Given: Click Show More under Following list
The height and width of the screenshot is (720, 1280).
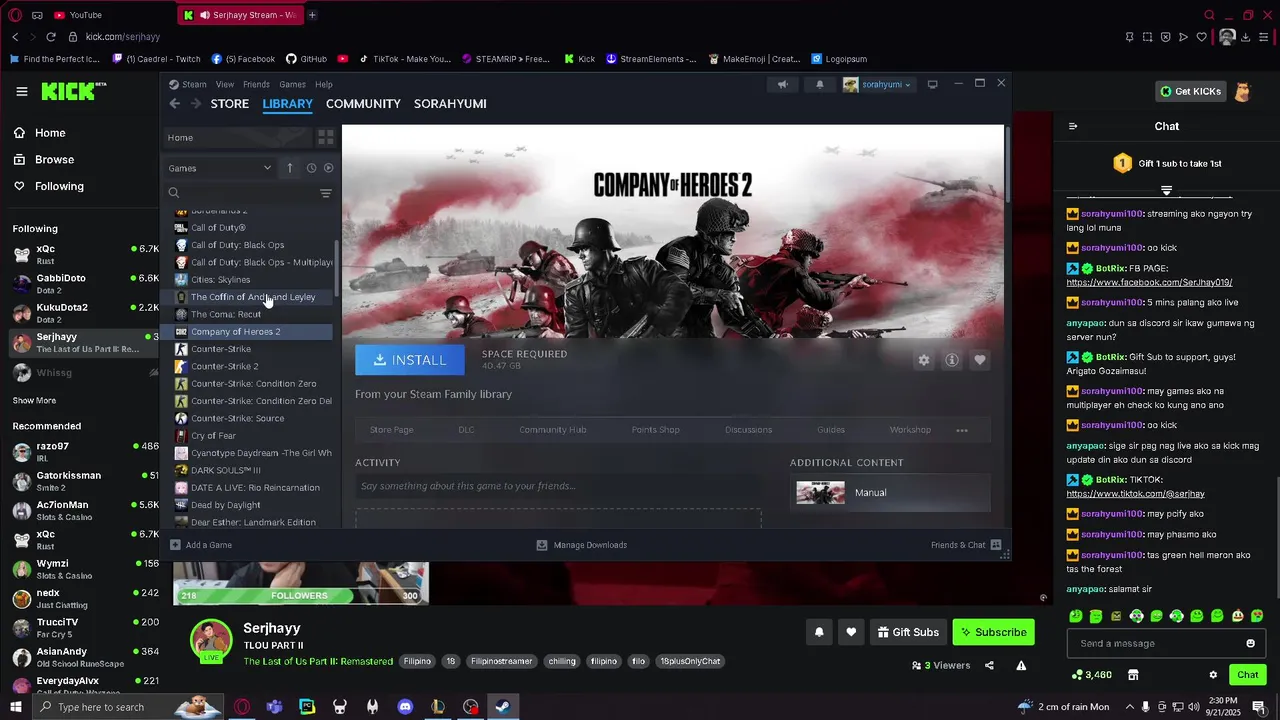Looking at the screenshot, I should click(34, 400).
